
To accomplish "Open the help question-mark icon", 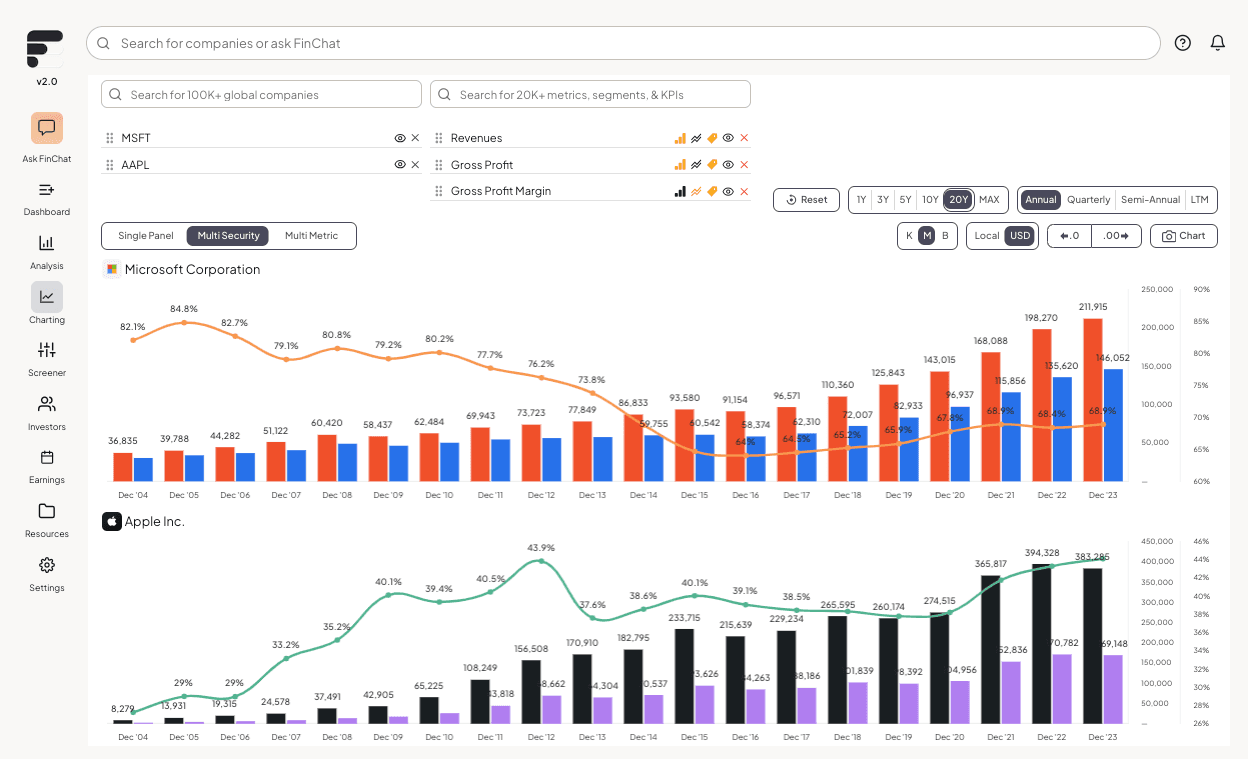I will [1183, 43].
